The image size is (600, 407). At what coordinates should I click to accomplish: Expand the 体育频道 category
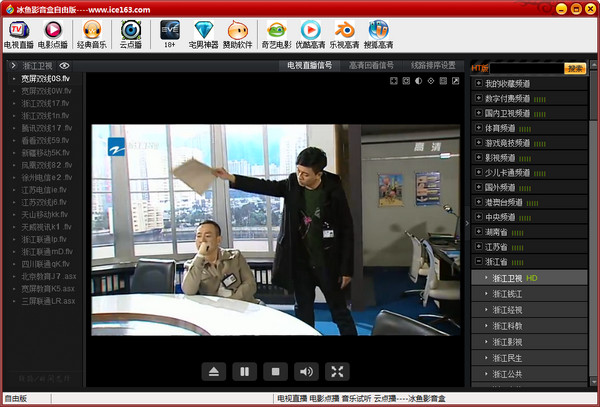(x=479, y=127)
